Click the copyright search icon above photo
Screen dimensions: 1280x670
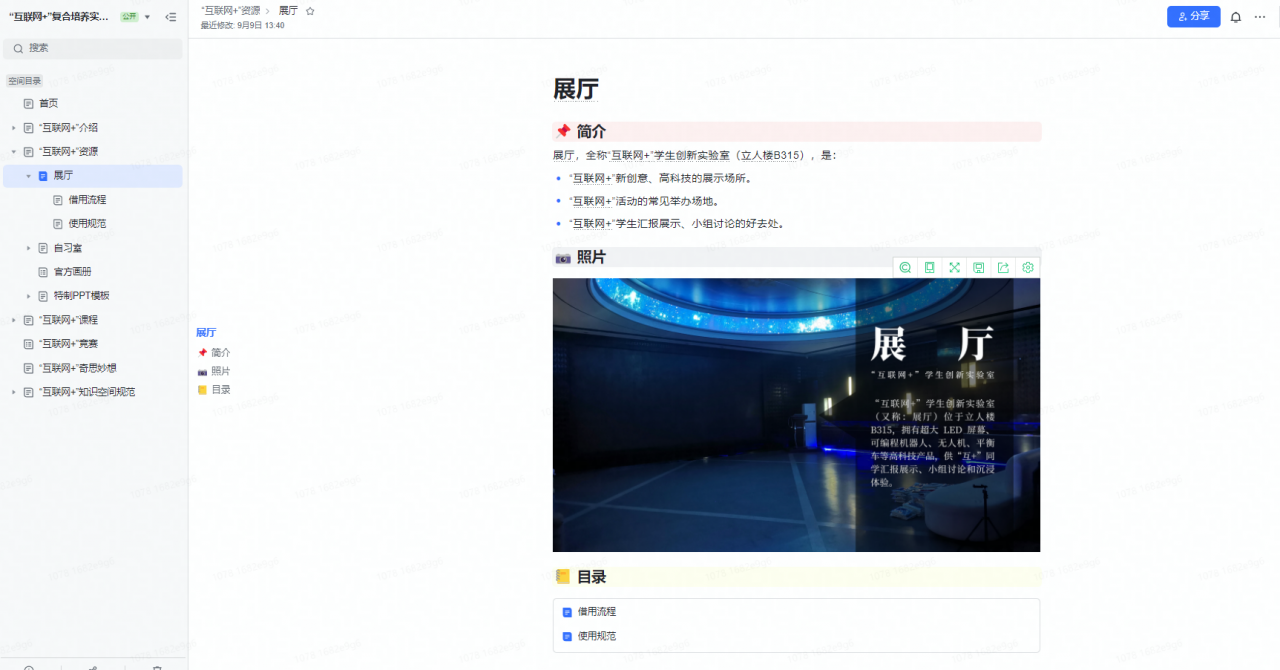point(905,267)
